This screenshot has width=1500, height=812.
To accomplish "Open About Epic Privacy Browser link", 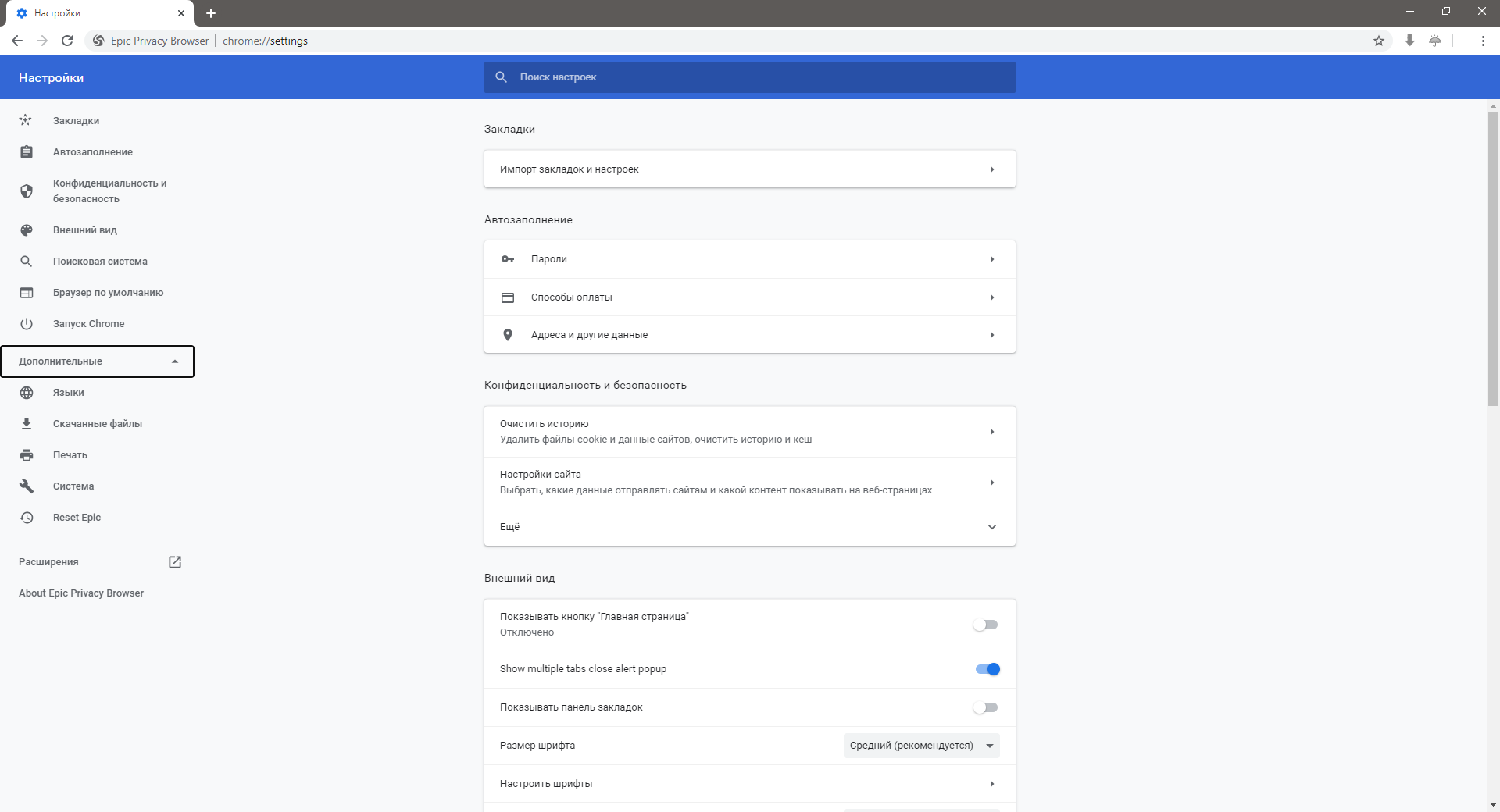I will click(81, 593).
